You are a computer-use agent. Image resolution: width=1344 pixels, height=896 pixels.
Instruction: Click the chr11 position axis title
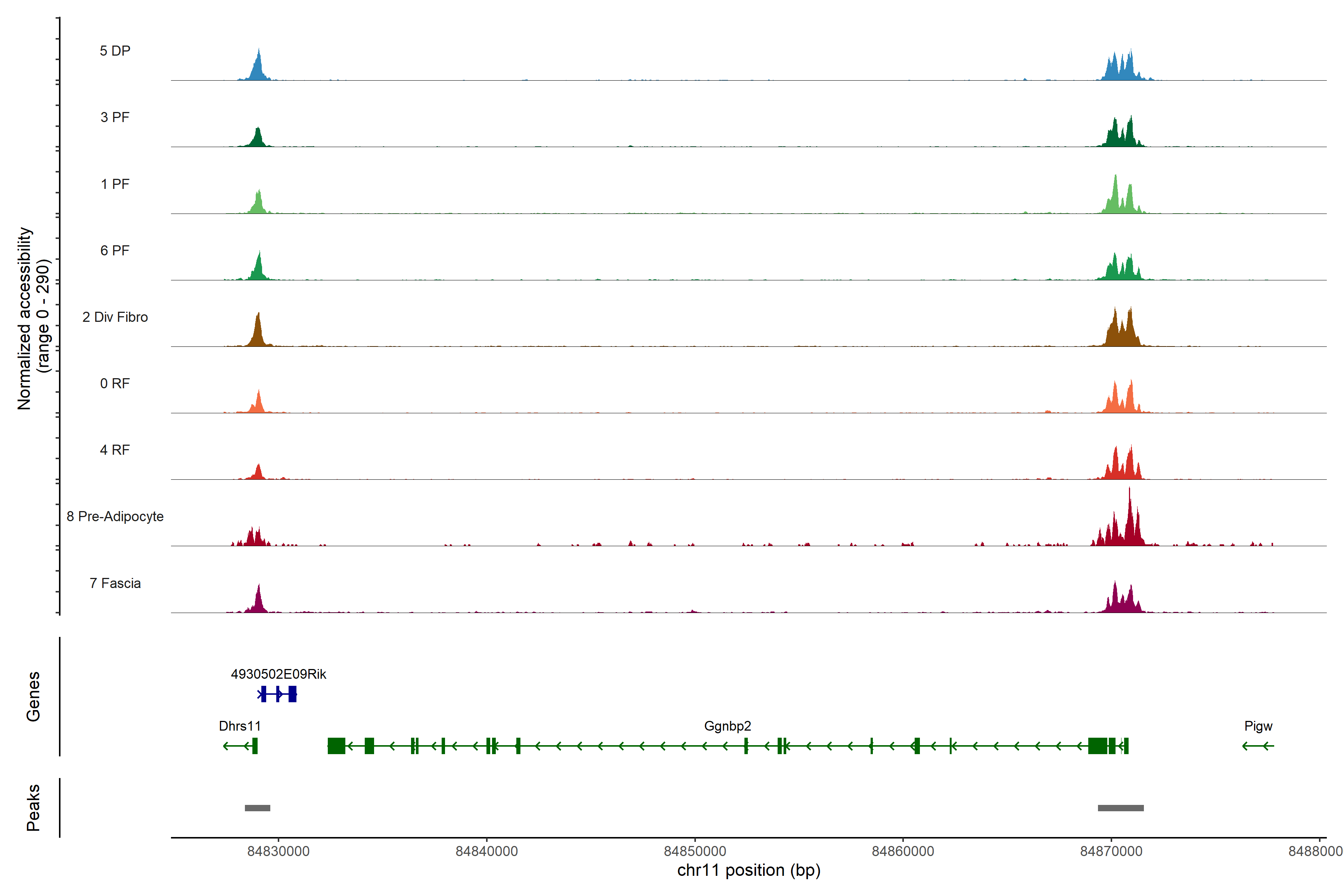(749, 870)
